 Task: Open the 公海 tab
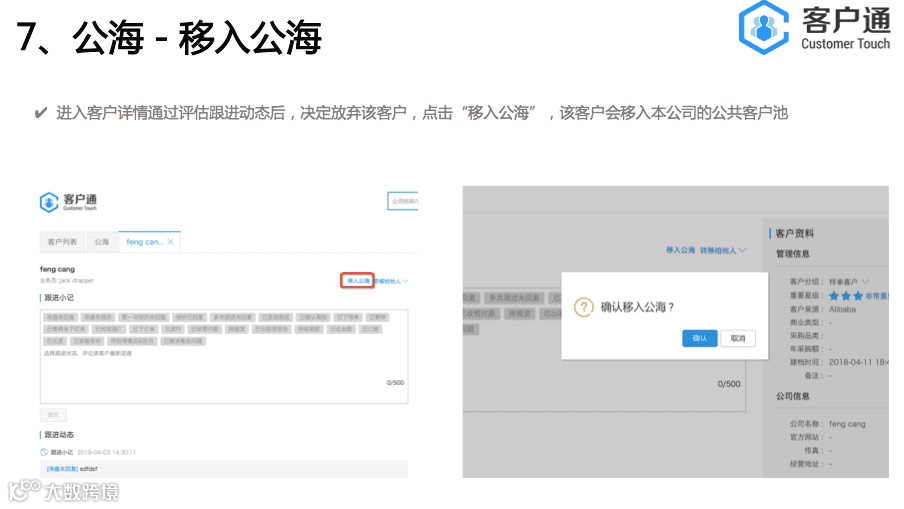coord(101,242)
